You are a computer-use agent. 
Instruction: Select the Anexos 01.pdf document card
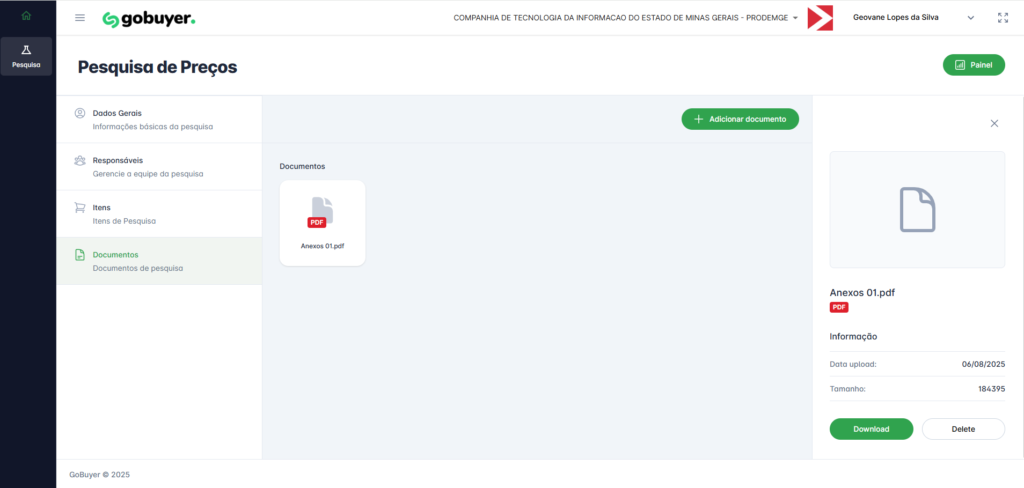[322, 223]
